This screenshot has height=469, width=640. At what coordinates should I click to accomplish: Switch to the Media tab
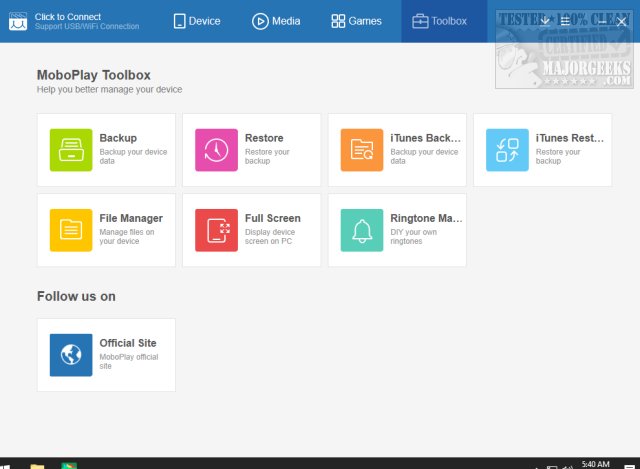[276, 21]
